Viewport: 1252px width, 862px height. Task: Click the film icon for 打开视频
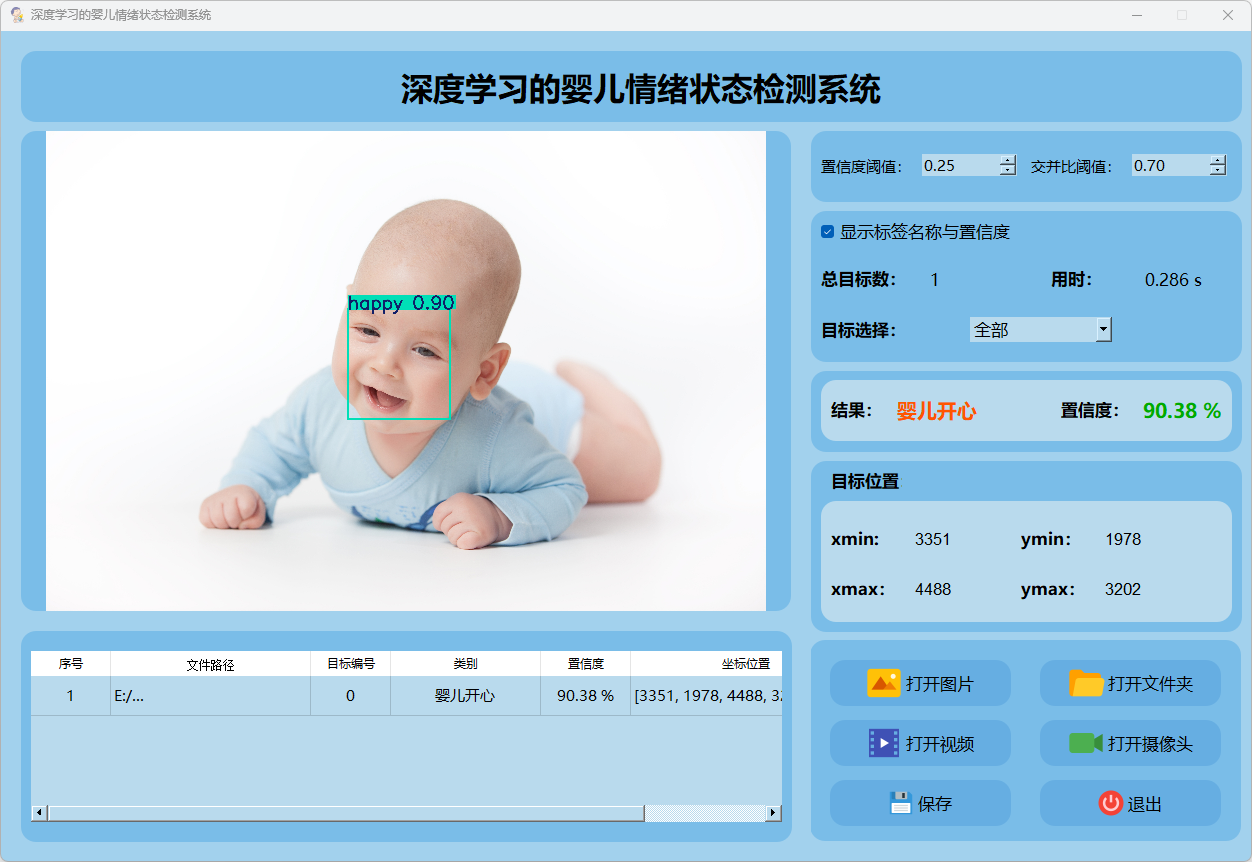point(884,743)
